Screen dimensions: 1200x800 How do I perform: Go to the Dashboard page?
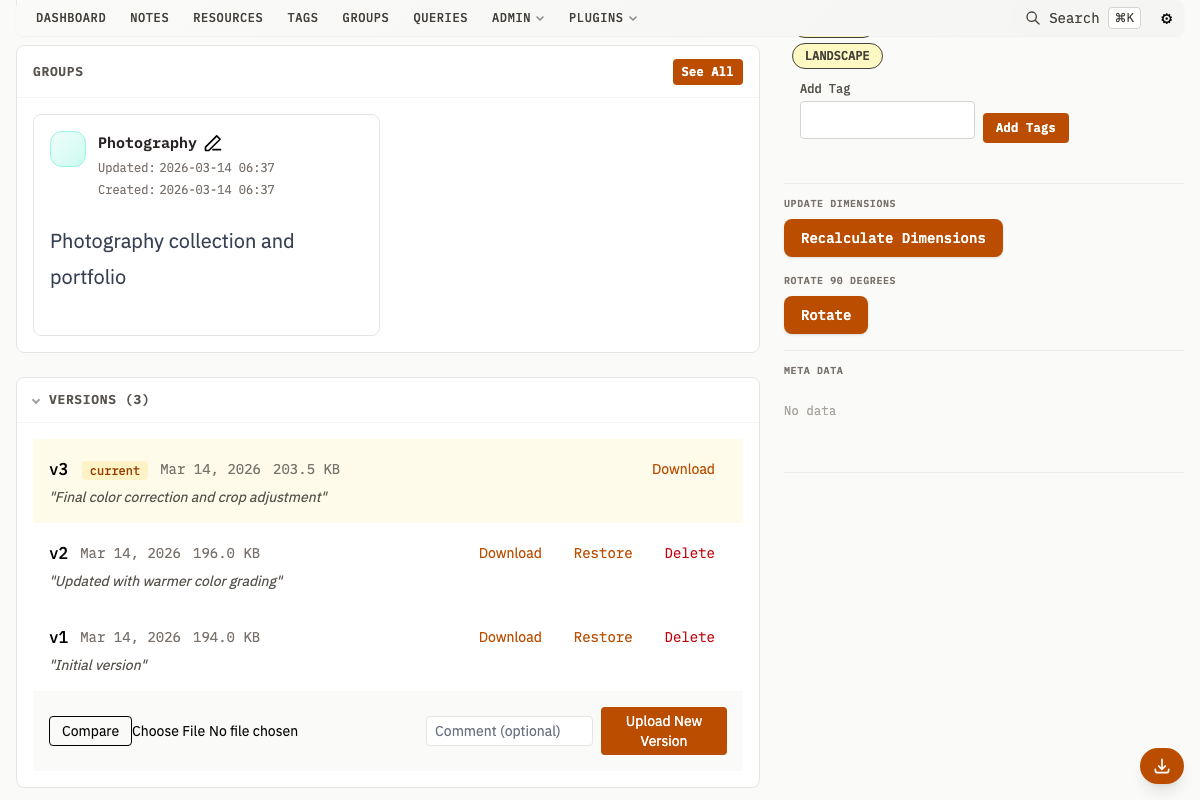(x=71, y=18)
